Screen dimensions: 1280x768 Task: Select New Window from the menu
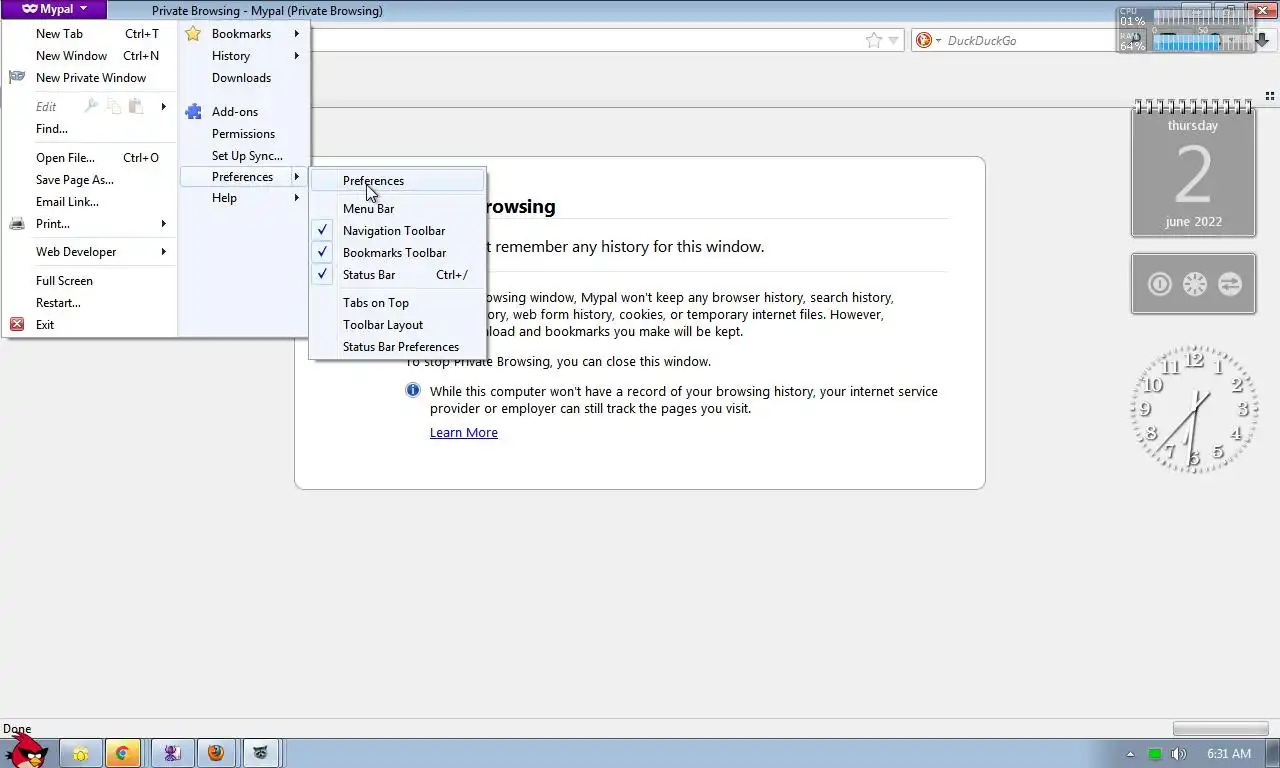click(89, 56)
